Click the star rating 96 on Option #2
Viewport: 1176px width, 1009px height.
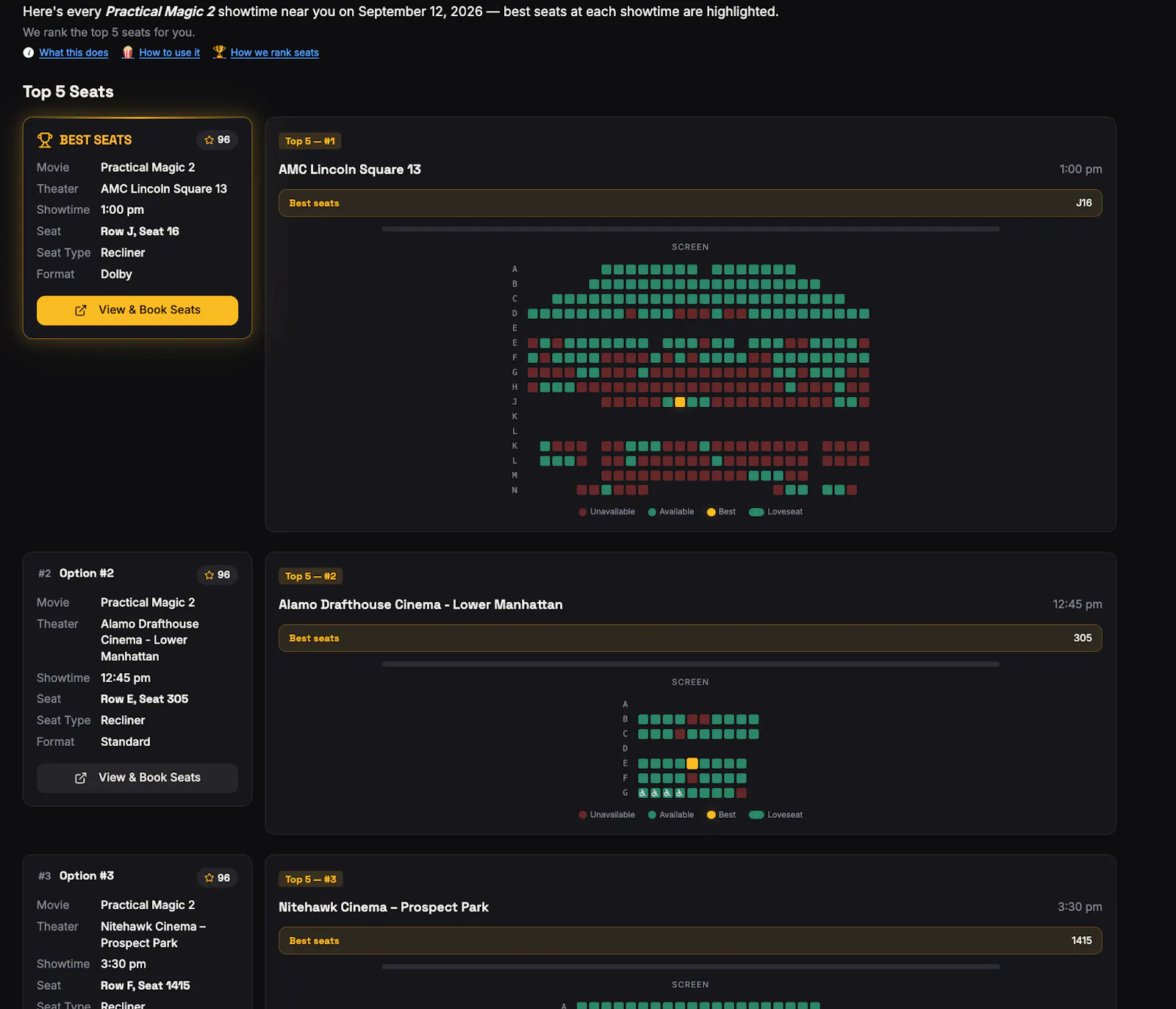(217, 575)
